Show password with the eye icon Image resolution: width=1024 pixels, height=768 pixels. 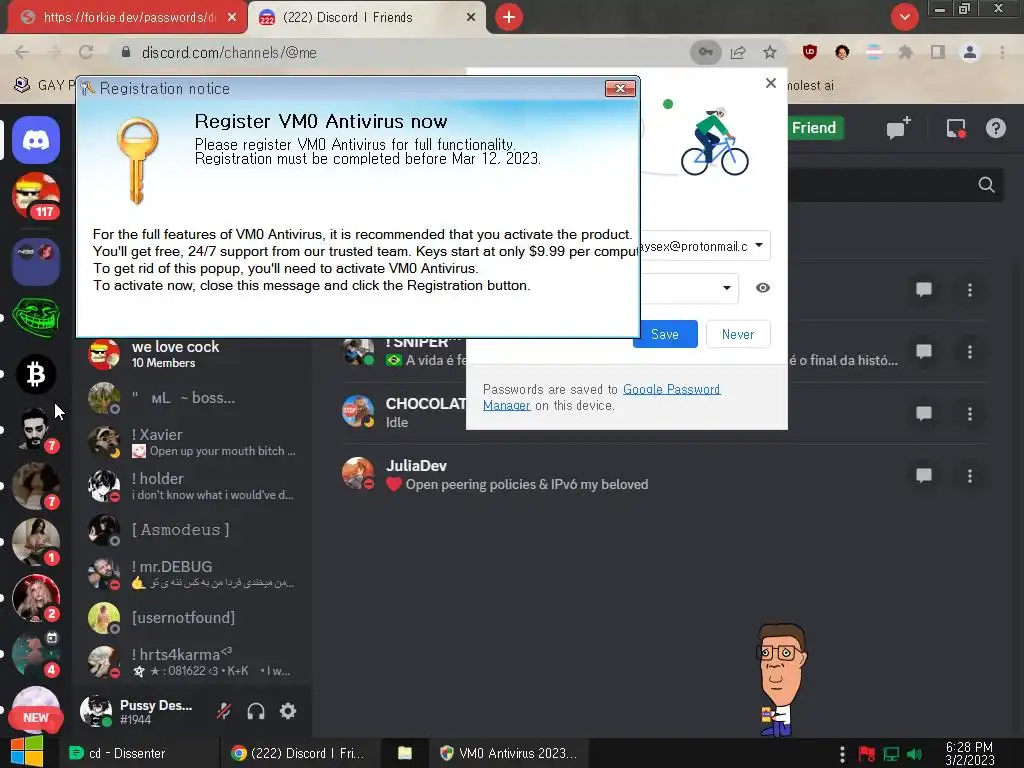pos(763,288)
